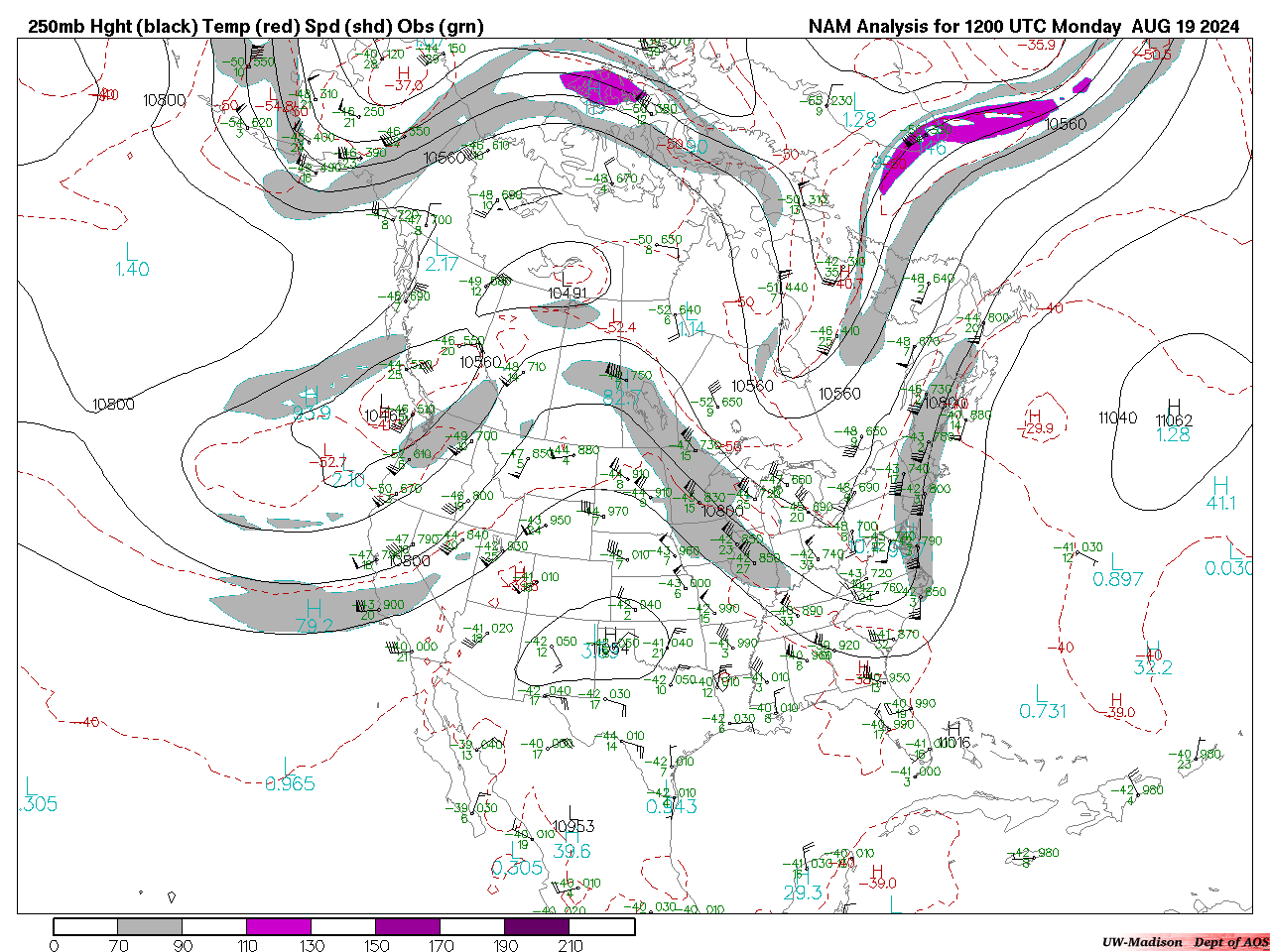Click the cyan L marker labeled 0.897
Viewport: 1270px width, 952px height.
point(1117,561)
